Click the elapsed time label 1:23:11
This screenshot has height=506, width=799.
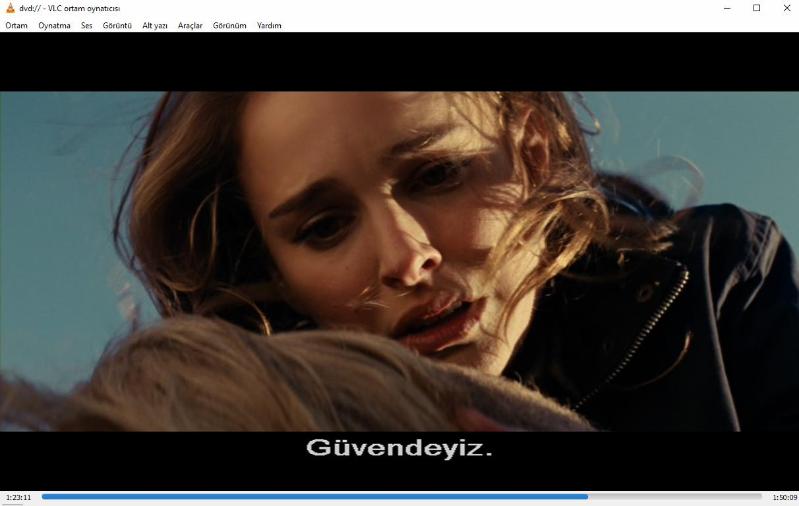(x=18, y=497)
